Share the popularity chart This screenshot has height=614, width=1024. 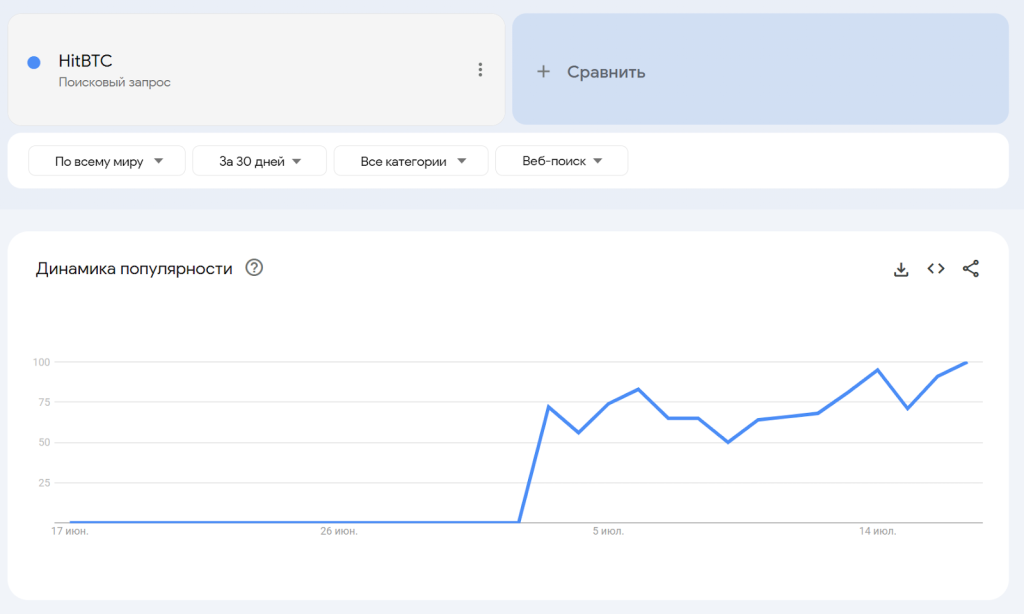coord(971,269)
